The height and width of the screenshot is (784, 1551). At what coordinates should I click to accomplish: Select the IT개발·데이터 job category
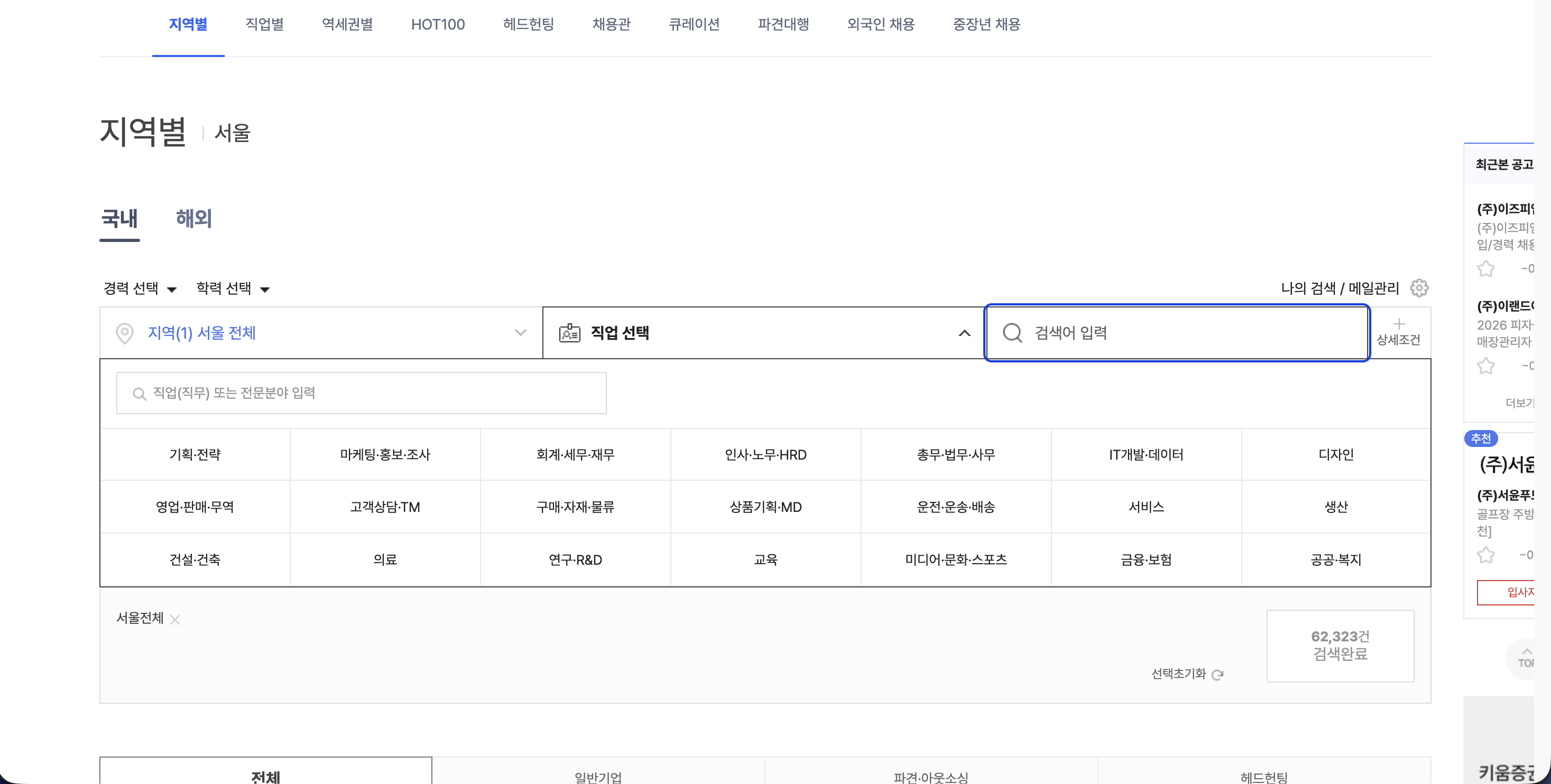tap(1146, 455)
